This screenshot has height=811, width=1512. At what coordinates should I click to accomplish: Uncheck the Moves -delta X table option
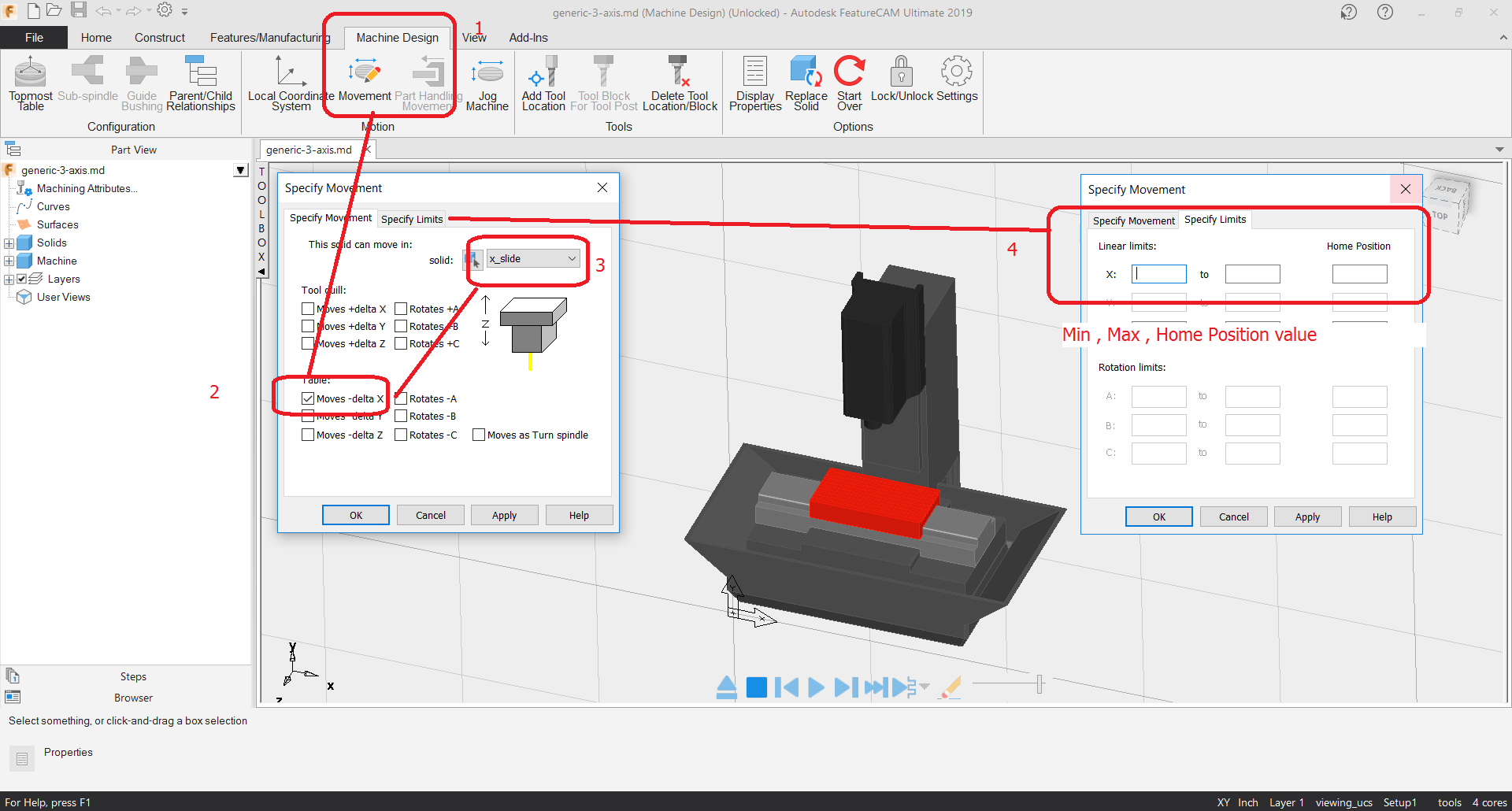pos(308,398)
